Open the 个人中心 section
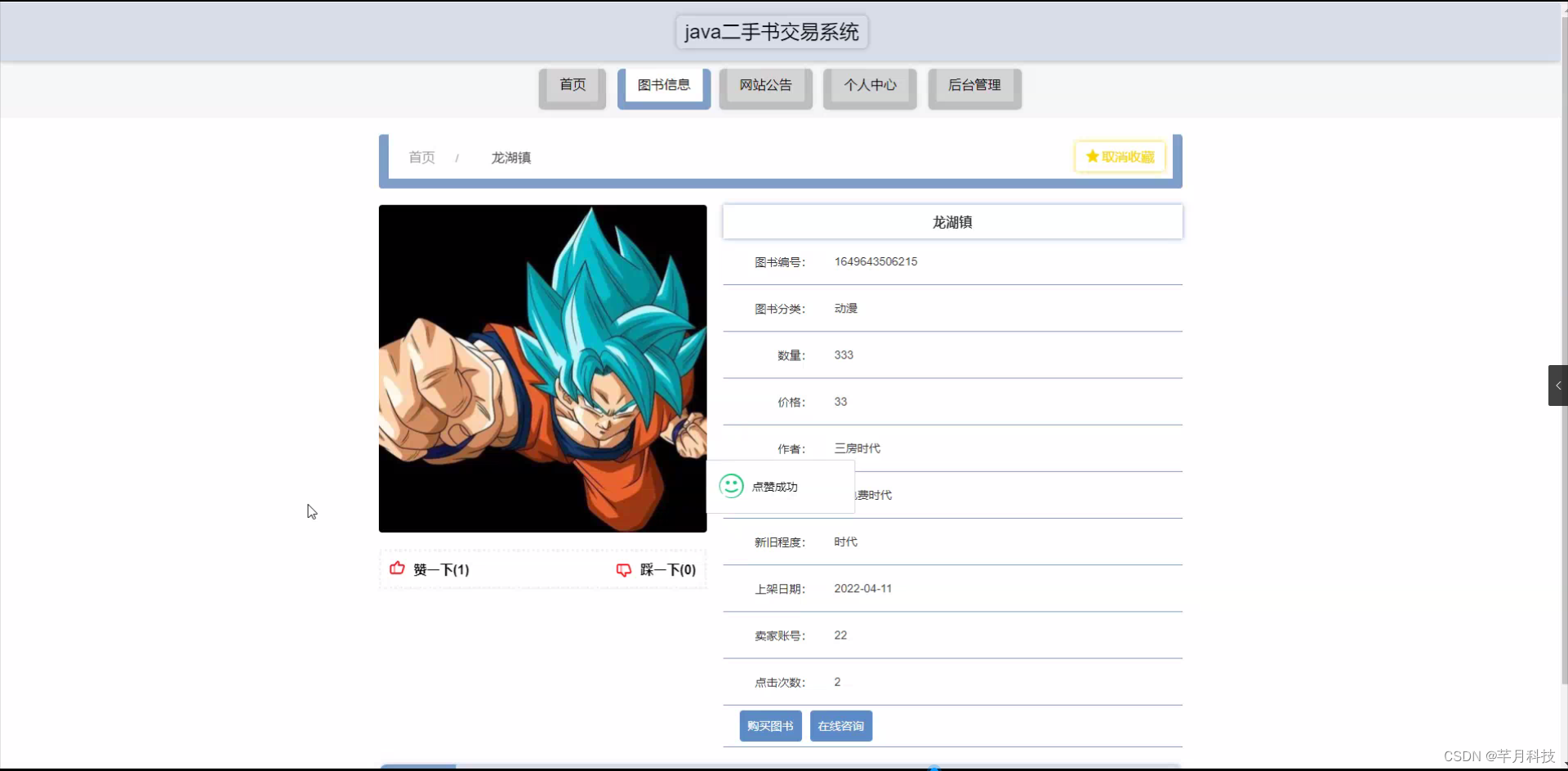1568x771 pixels. [x=870, y=84]
